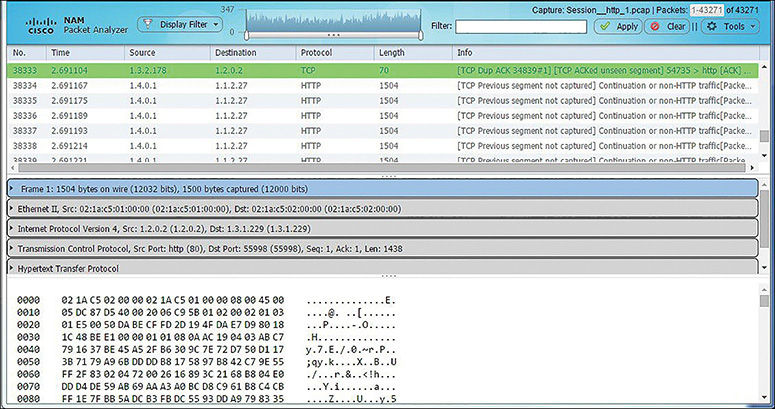Click the packet rate histogram graph

[x=334, y=21]
